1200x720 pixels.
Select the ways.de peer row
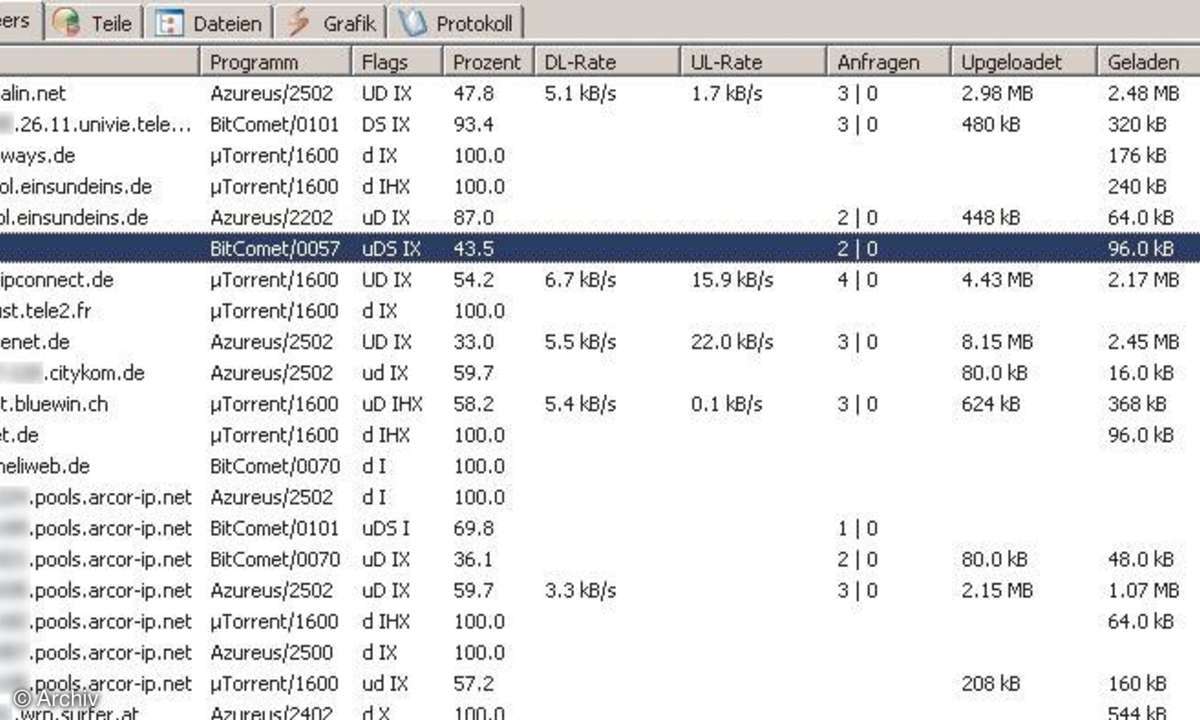point(600,155)
